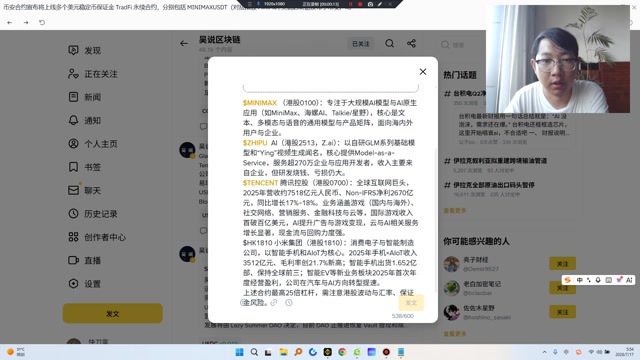Screen dimensions: 640x360
Task: Click the link icon in composer toolbar
Action: (274, 302)
